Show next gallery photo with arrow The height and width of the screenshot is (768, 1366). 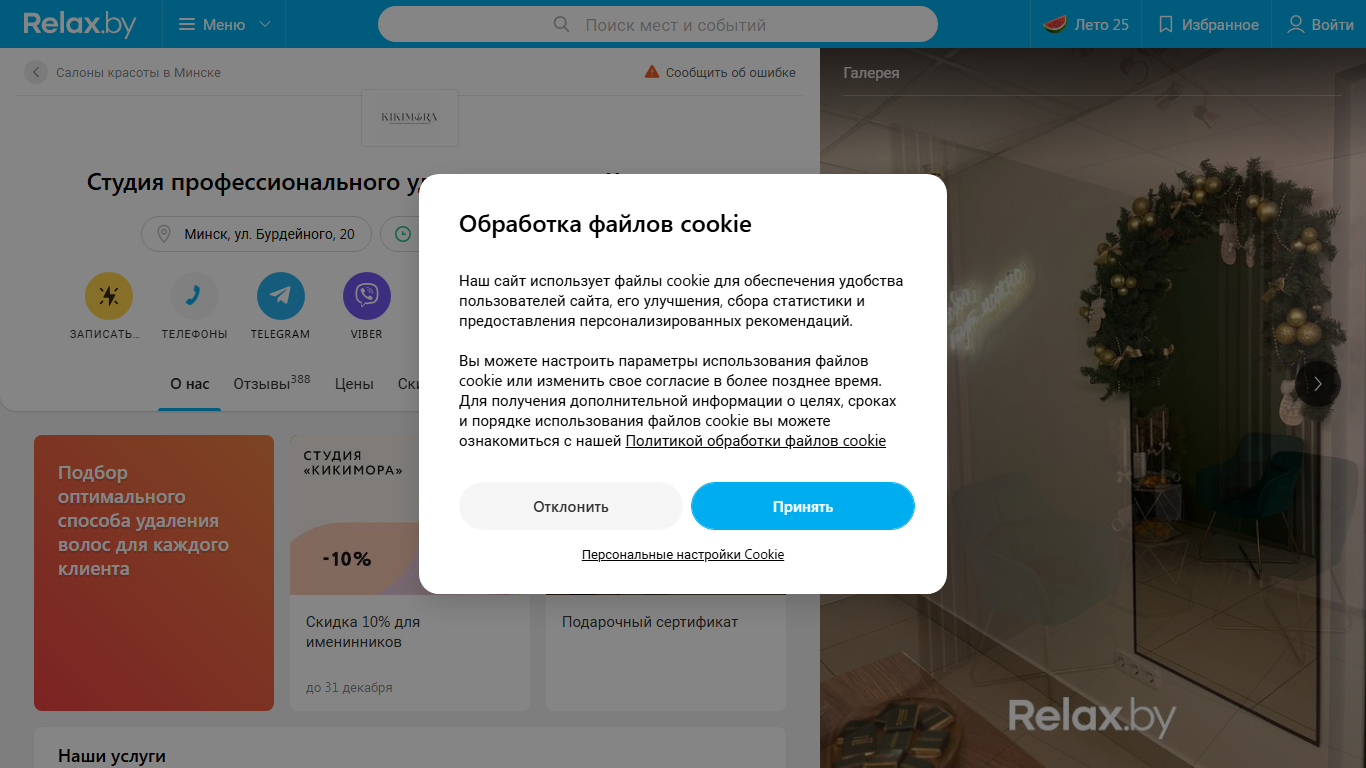tap(1318, 383)
